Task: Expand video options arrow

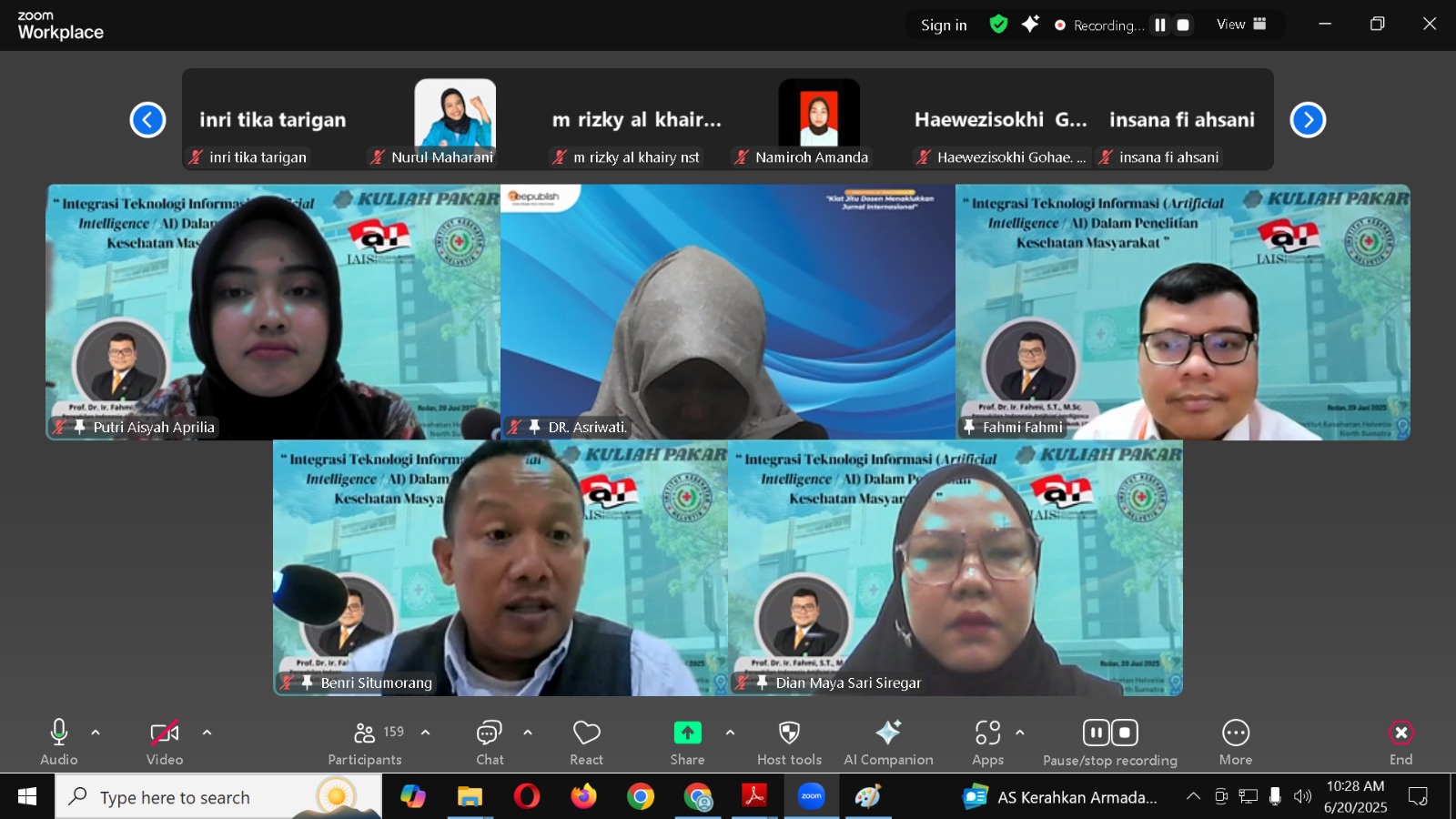Action: (x=207, y=733)
